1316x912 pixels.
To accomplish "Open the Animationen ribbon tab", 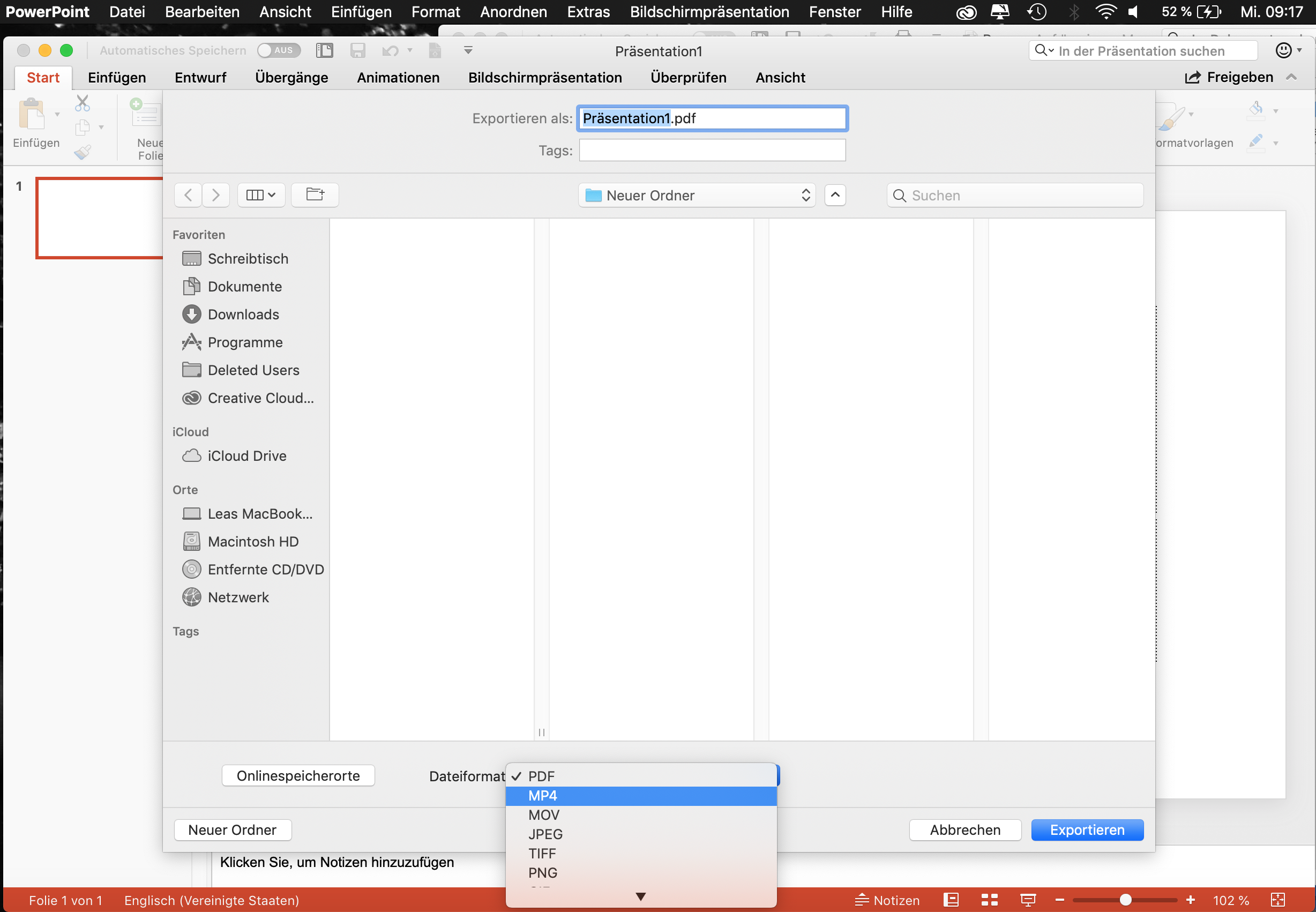I will tap(398, 77).
